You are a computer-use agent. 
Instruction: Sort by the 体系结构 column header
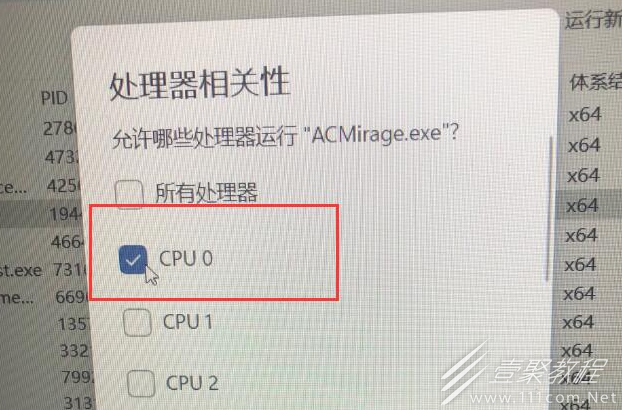click(595, 82)
